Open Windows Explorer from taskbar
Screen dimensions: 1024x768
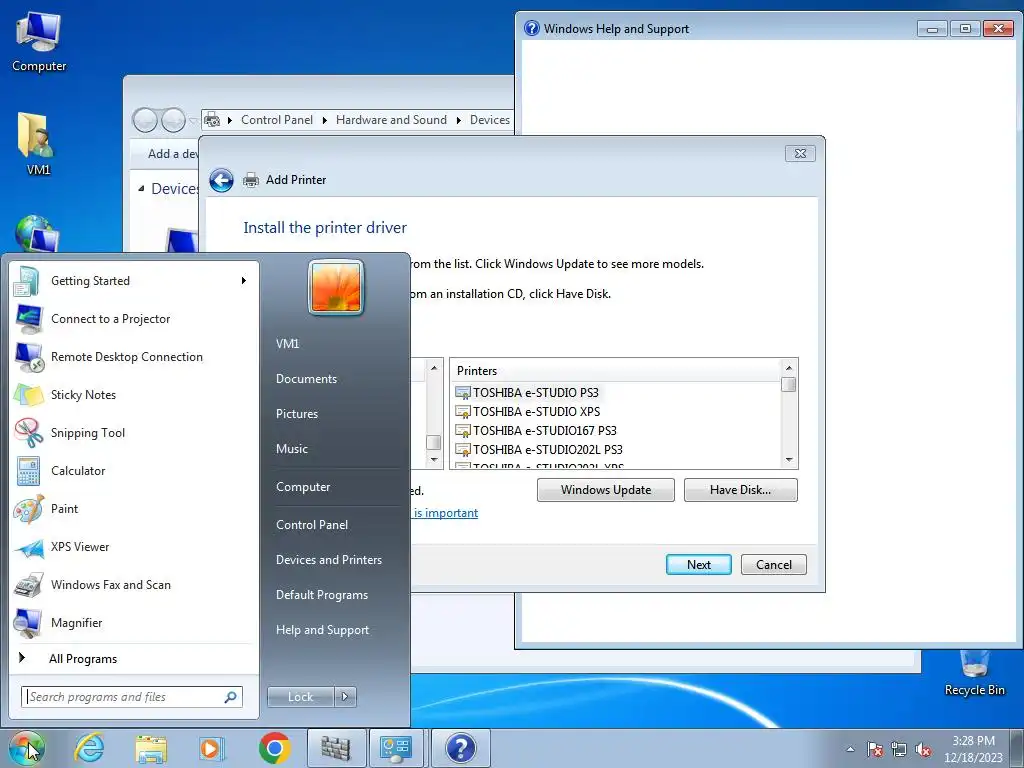coord(150,748)
